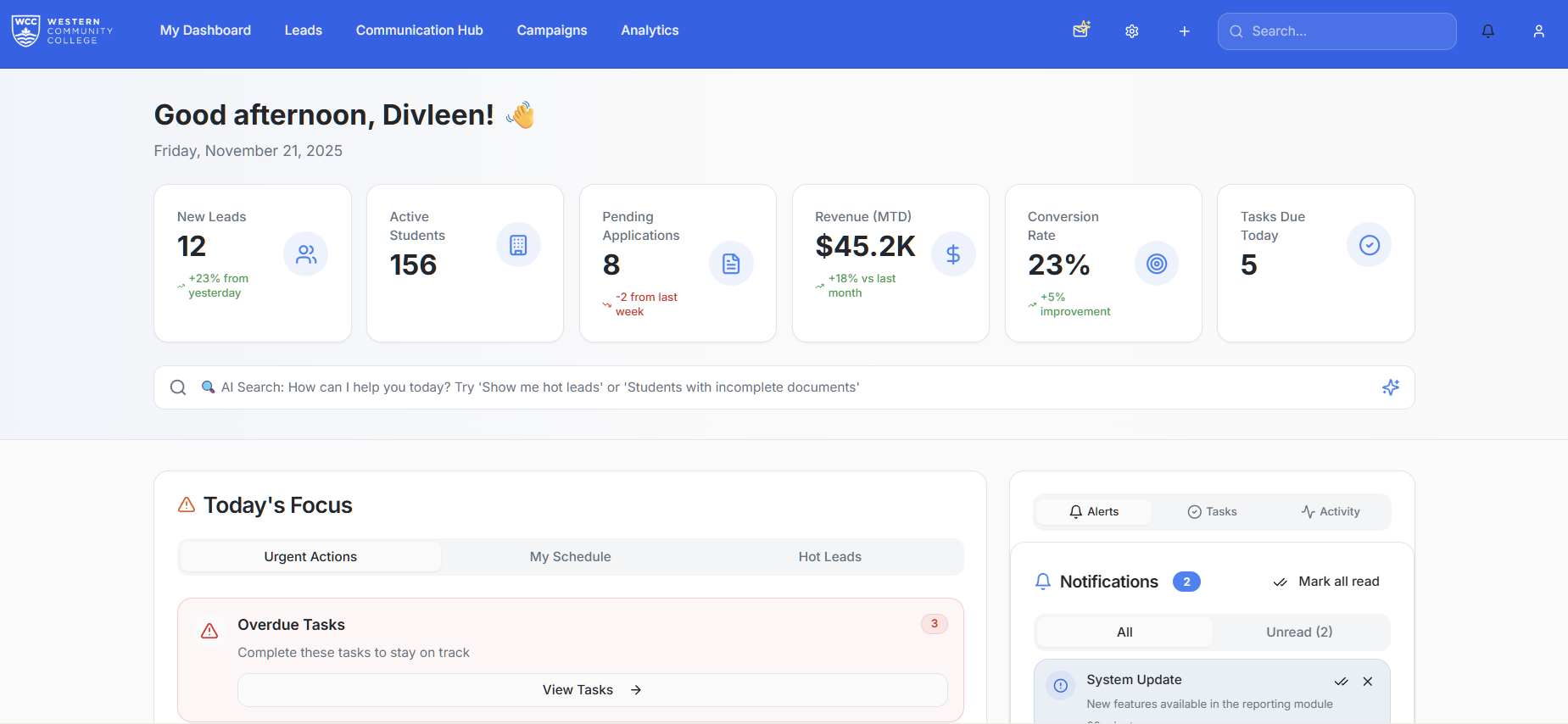Viewport: 1568px width, 724px height.
Task: Click the New Leads people icon
Action: (305, 254)
